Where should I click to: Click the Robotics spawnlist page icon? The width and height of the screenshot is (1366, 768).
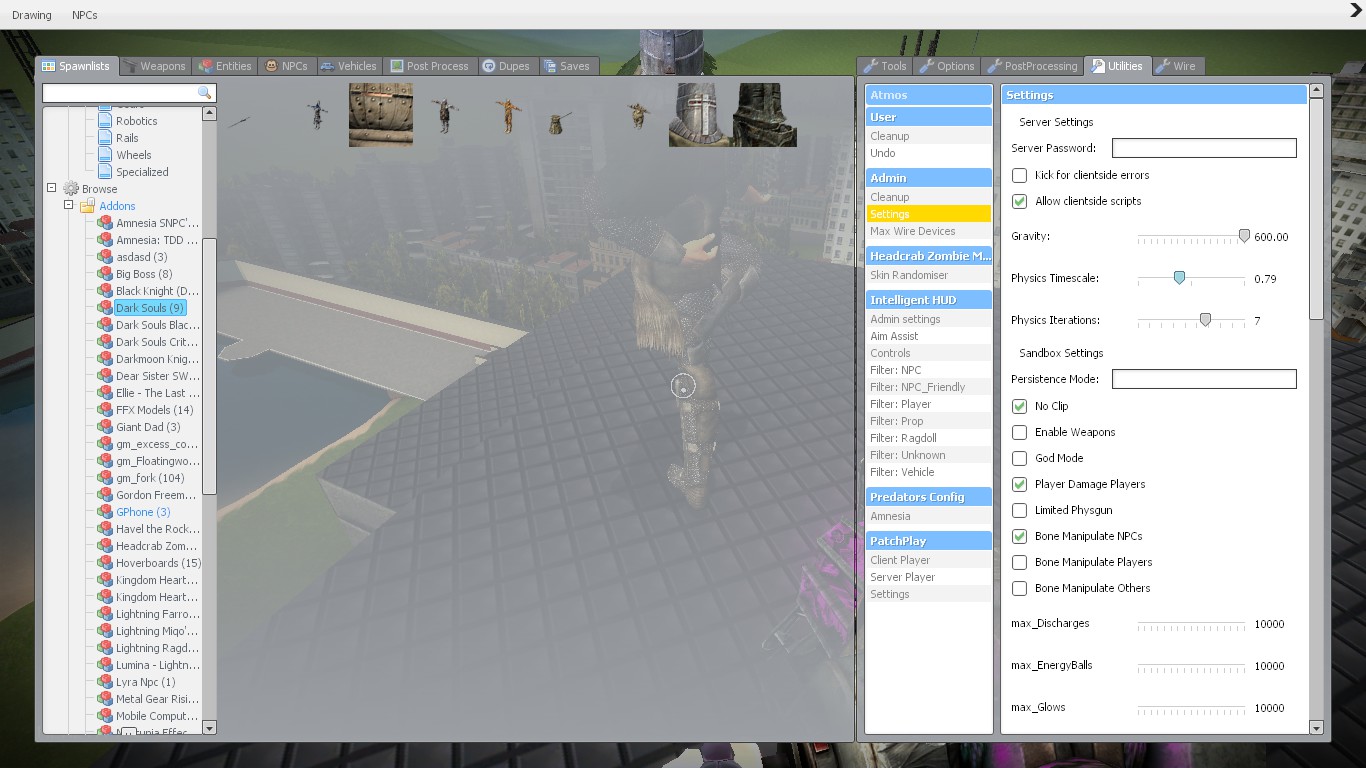[x=105, y=121]
